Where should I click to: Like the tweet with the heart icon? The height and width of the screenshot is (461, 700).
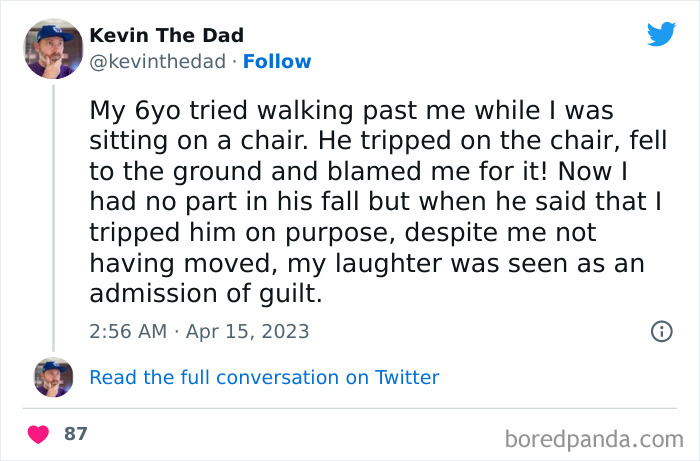(x=39, y=434)
